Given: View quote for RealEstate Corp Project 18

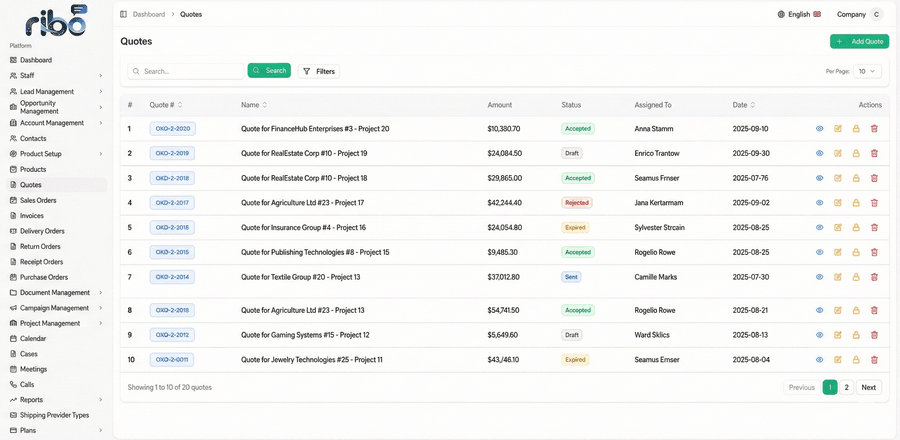Looking at the screenshot, I should [820, 178].
